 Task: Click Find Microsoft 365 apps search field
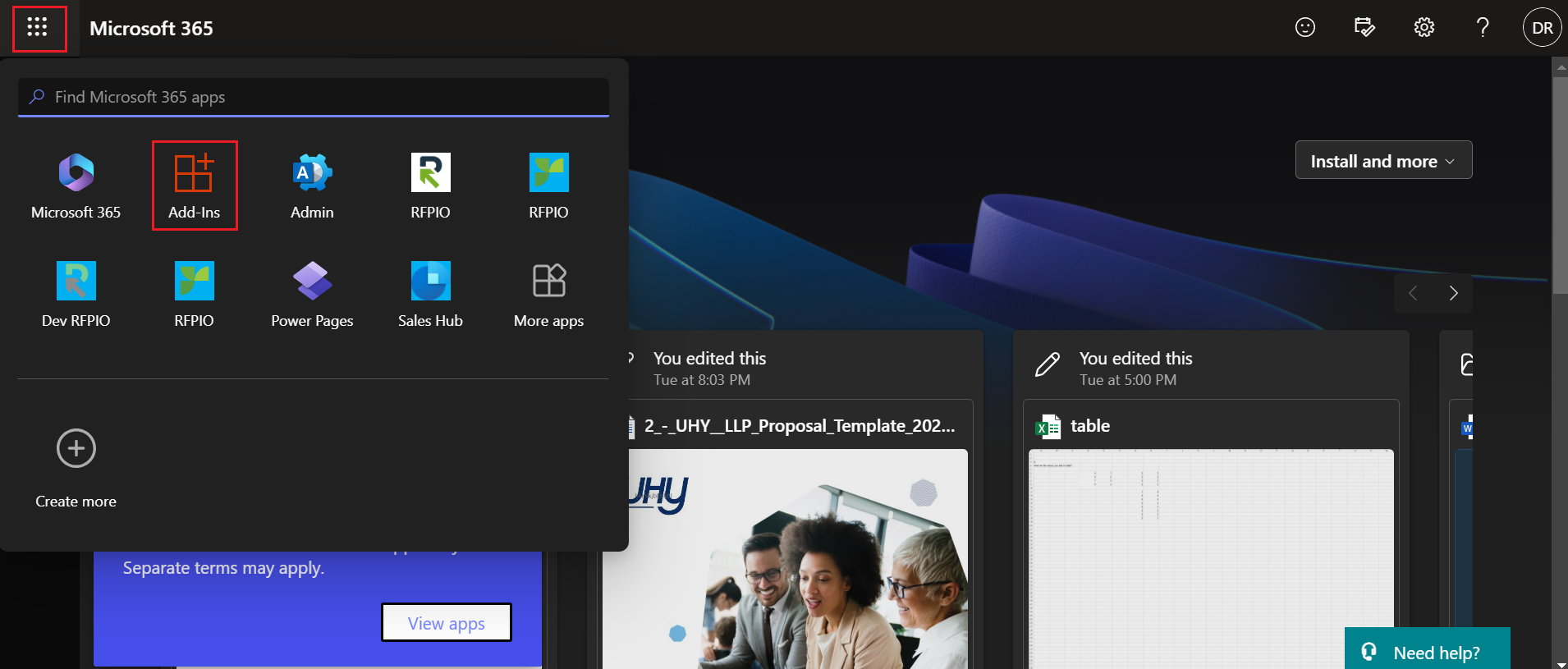point(314,97)
